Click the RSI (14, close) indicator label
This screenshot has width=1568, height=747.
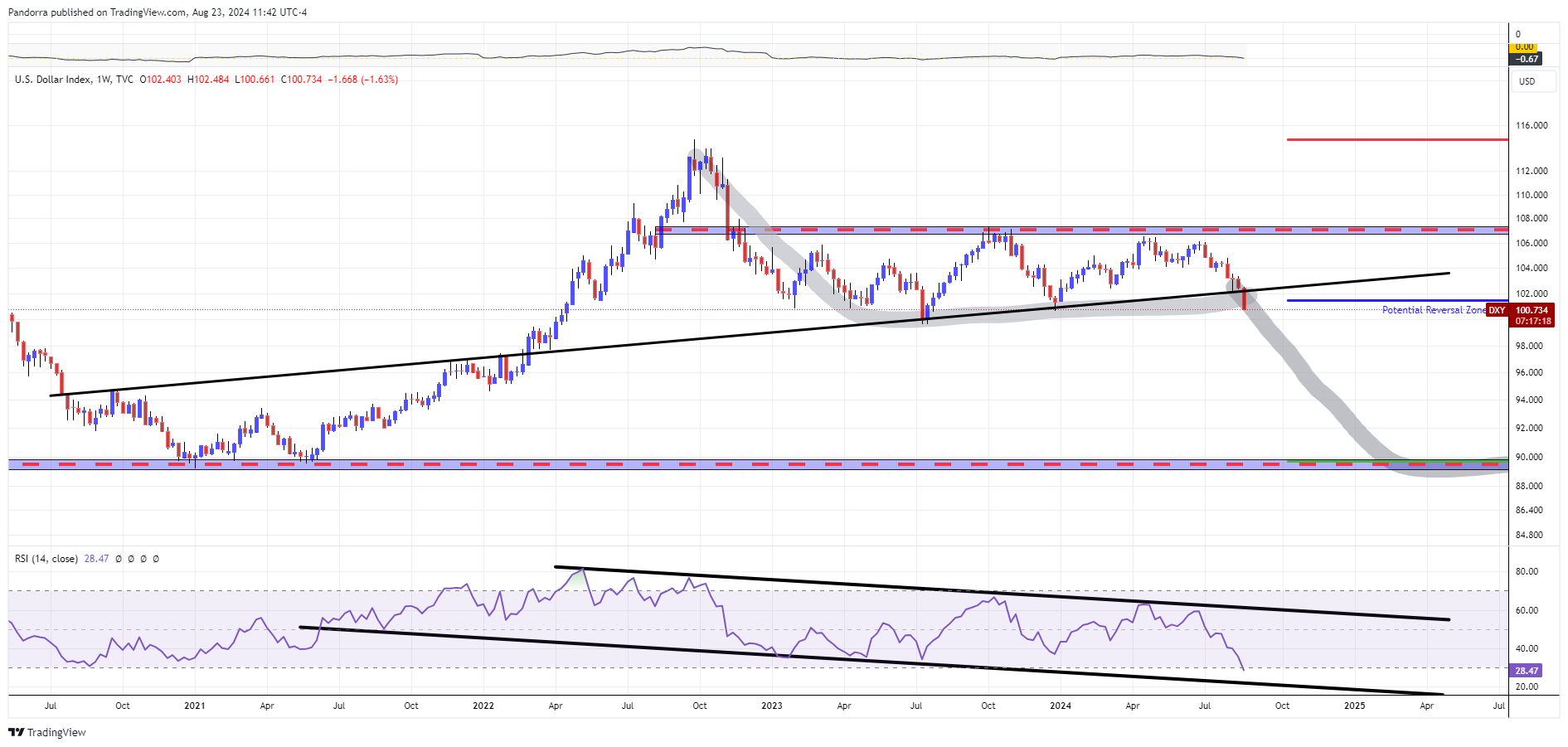pos(46,559)
